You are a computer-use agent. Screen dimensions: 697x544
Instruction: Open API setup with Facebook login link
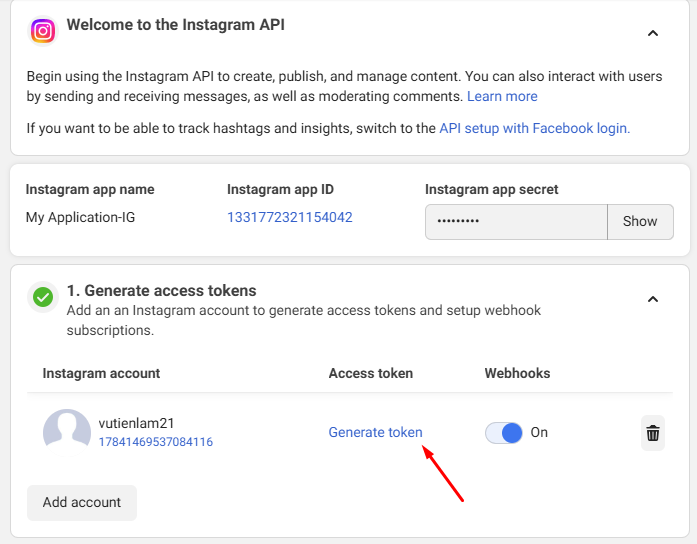(x=534, y=128)
